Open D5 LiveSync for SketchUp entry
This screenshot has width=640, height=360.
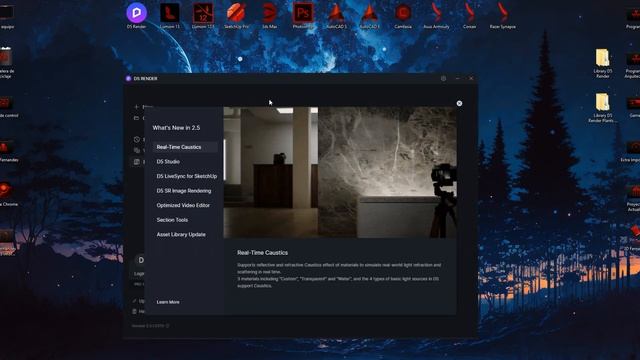click(187, 176)
